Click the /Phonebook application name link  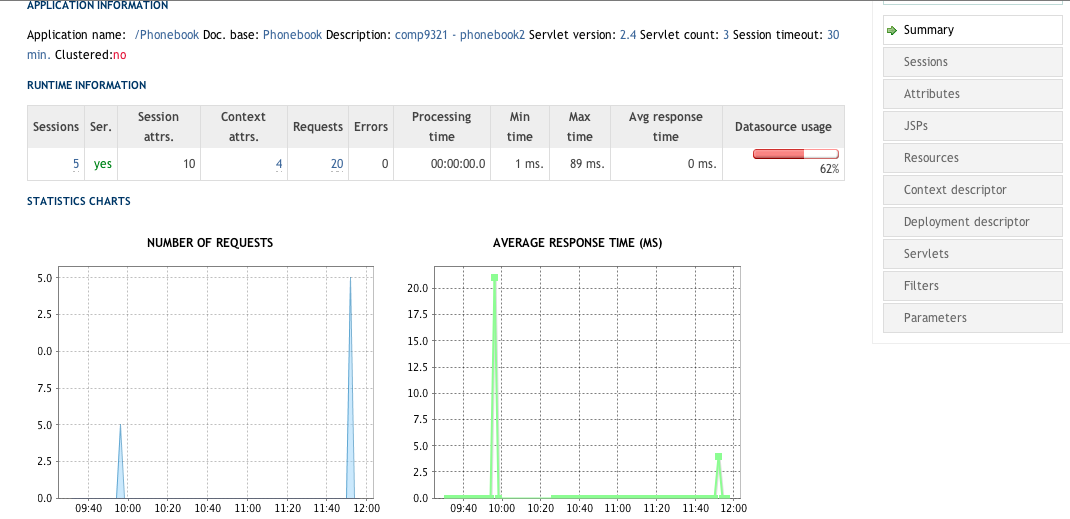(166, 34)
